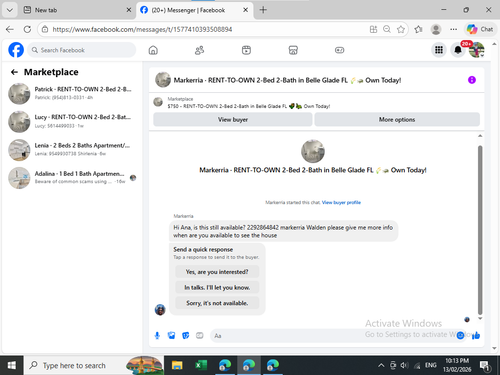
Task: Click the back arrow beside Marketplace
Action: pyautogui.click(x=14, y=72)
